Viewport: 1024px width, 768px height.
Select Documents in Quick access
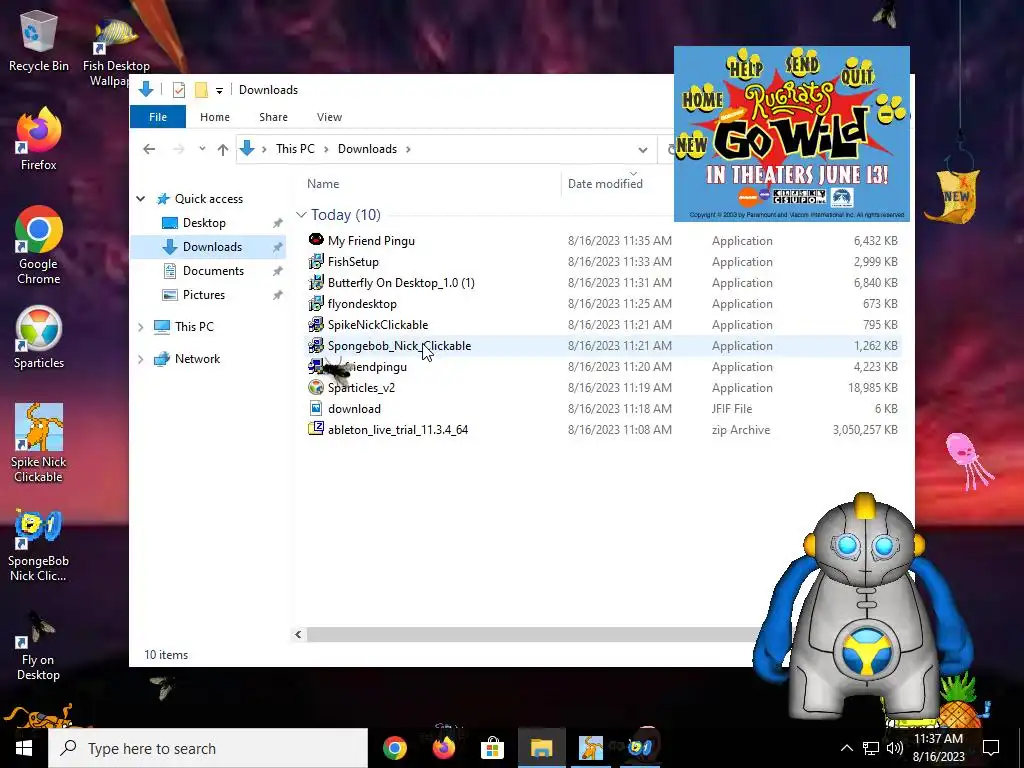213,270
